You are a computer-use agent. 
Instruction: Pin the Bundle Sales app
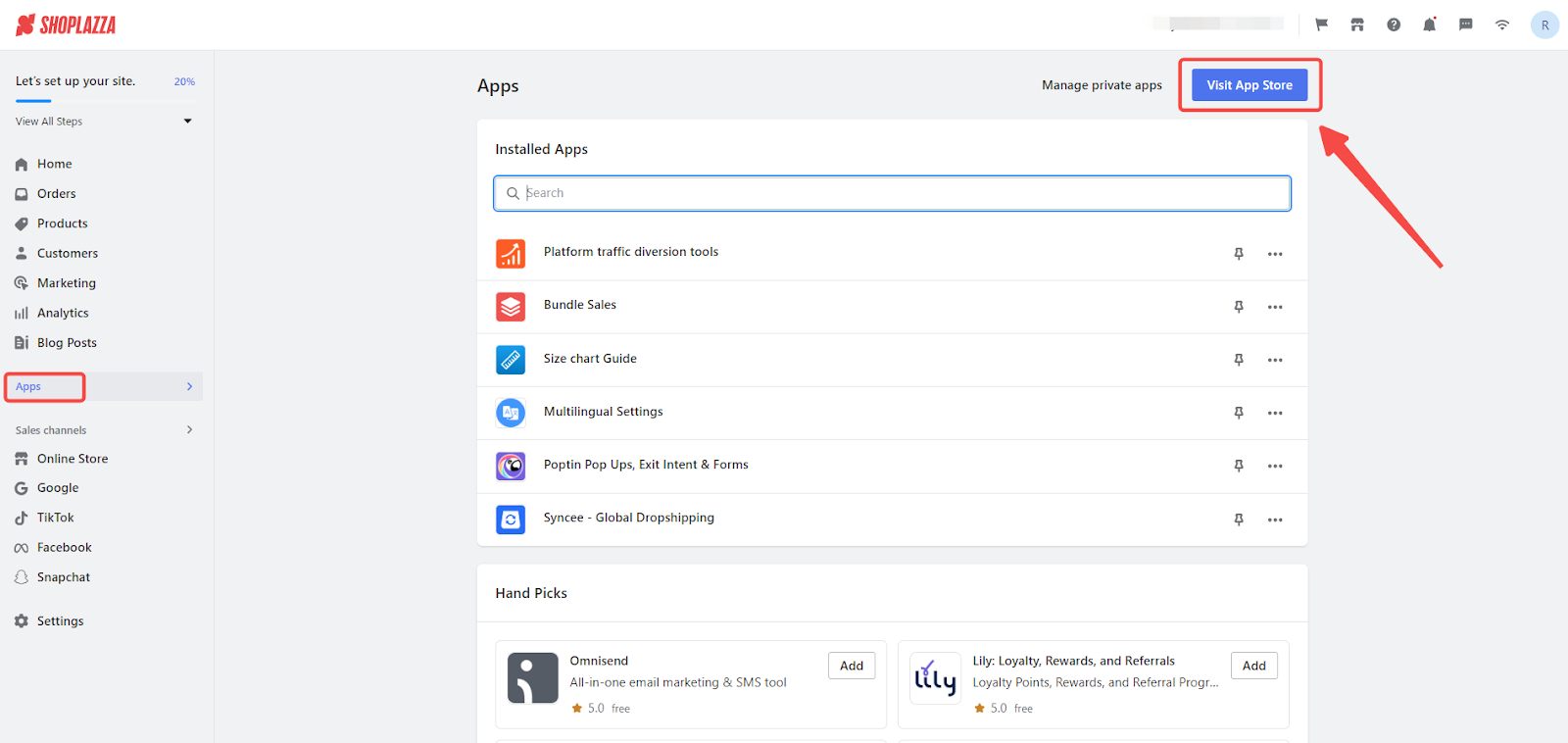coord(1239,307)
